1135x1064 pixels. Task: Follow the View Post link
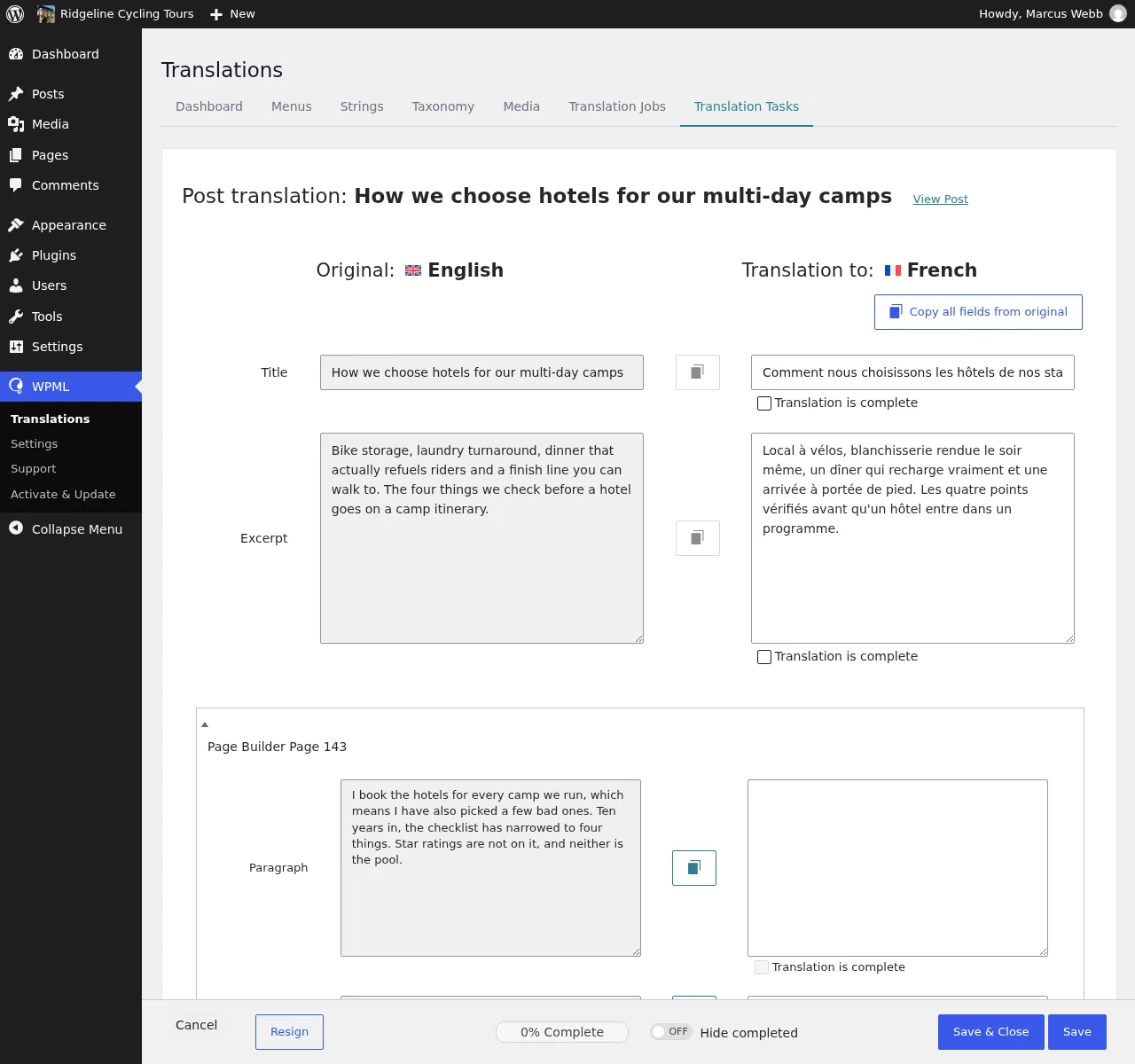(941, 199)
